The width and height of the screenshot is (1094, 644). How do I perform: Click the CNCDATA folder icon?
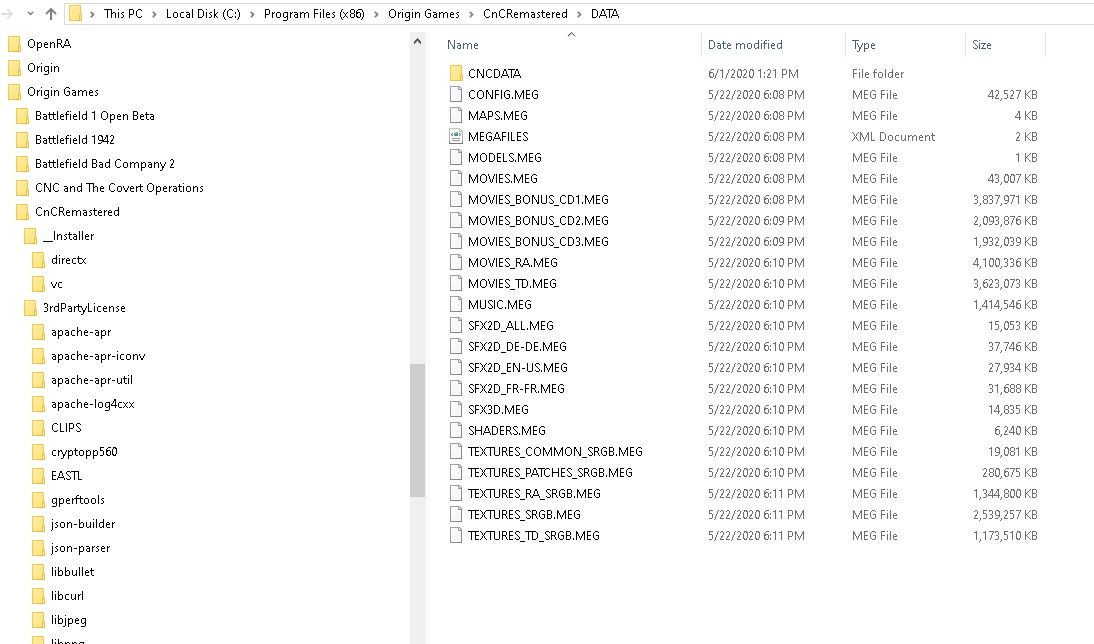coord(456,73)
